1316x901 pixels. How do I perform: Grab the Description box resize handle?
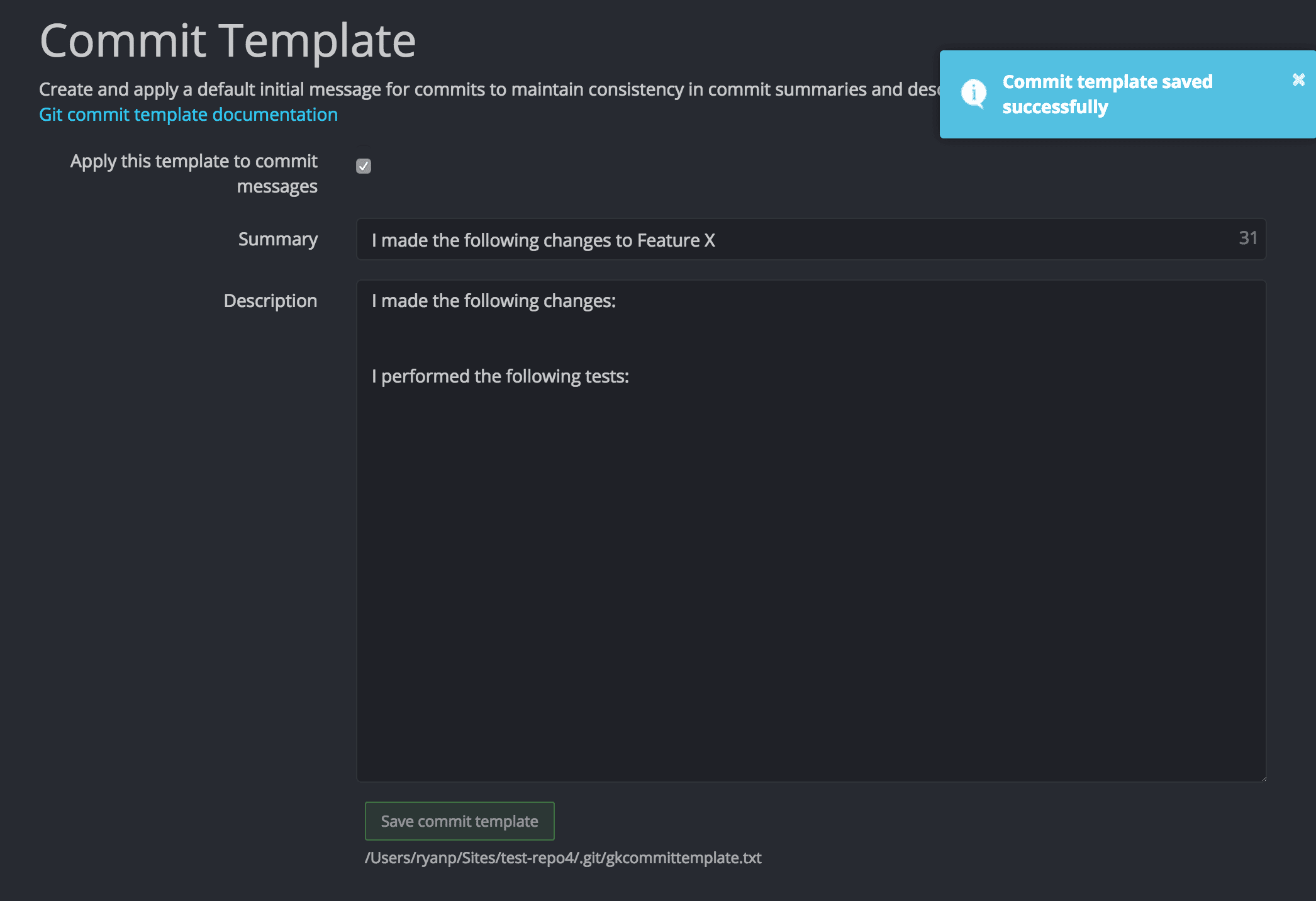click(1263, 778)
